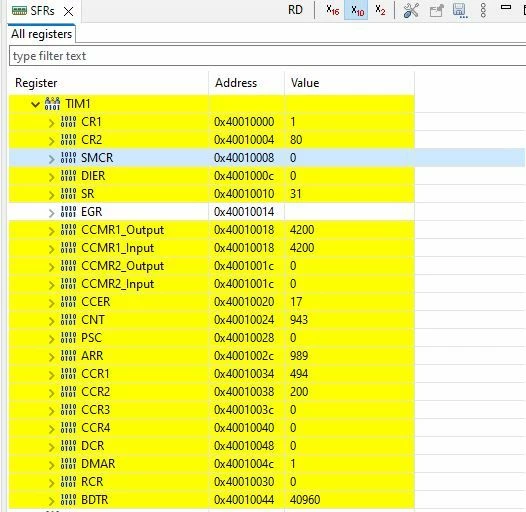Click the binary icon beside DMAR

(68, 464)
